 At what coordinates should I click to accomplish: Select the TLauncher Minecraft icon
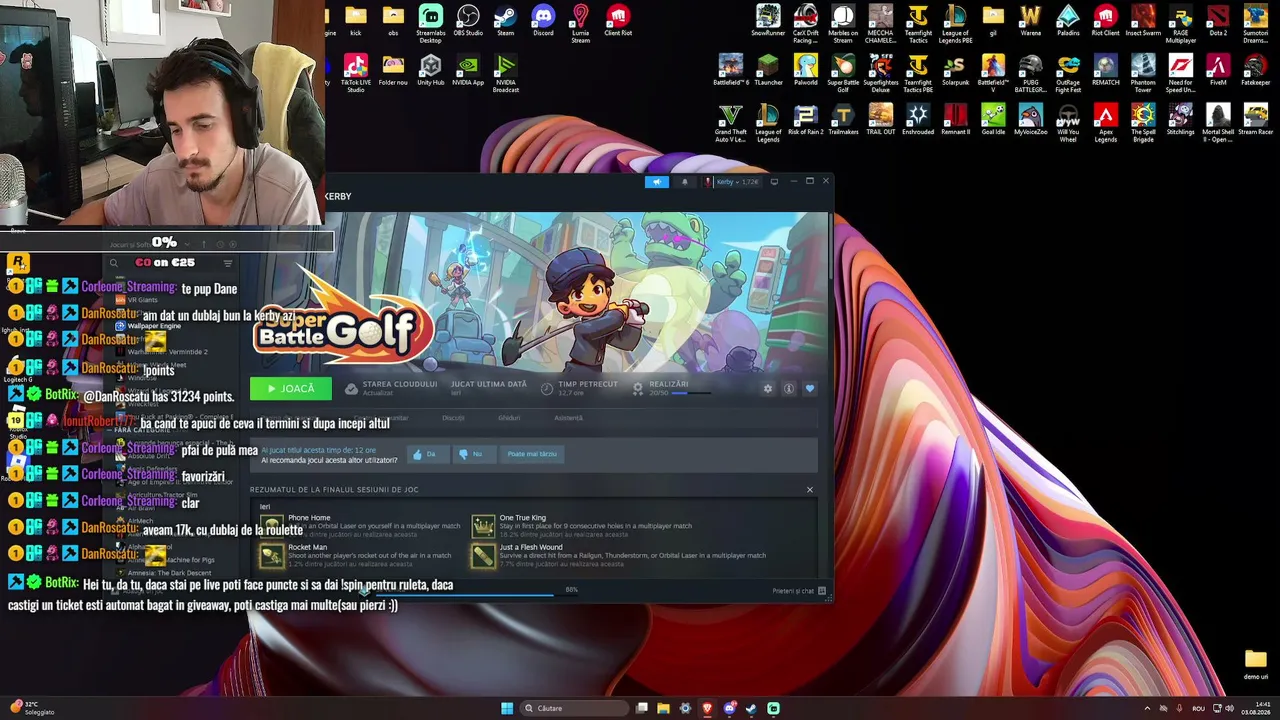click(768, 70)
